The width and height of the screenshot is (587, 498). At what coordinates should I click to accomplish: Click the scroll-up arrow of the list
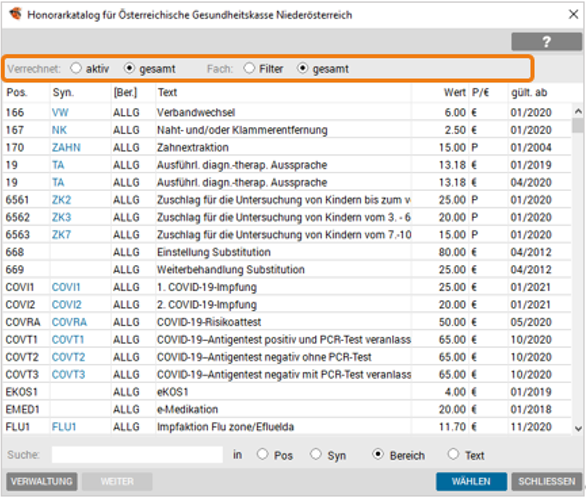pyautogui.click(x=578, y=111)
